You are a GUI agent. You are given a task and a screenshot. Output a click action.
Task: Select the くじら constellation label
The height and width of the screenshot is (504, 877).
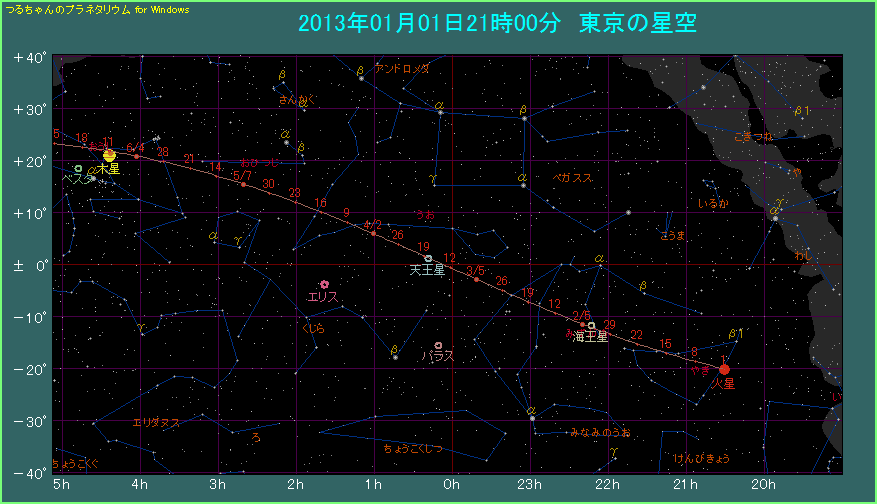tap(312, 327)
